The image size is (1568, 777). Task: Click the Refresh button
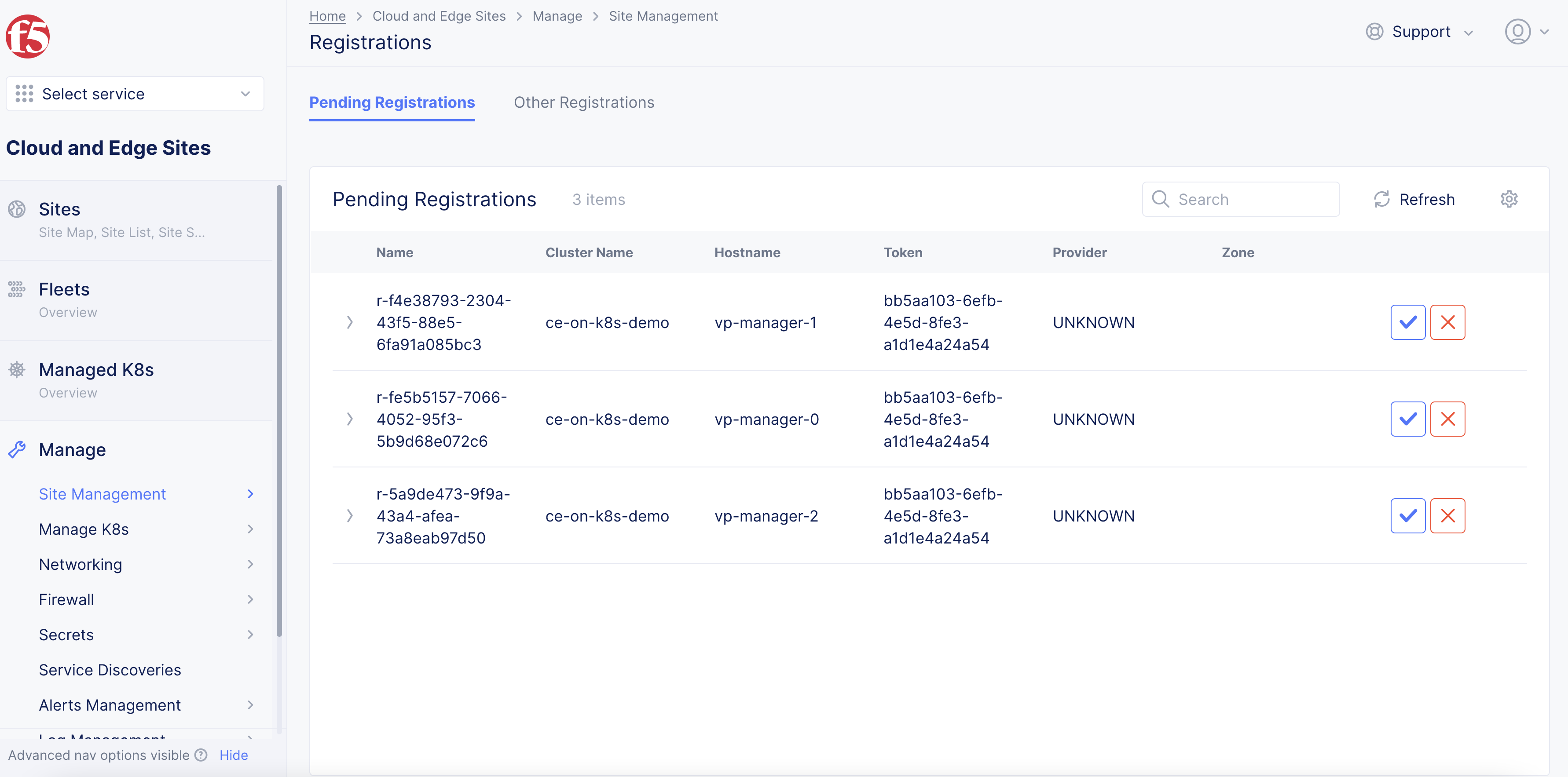click(1414, 199)
